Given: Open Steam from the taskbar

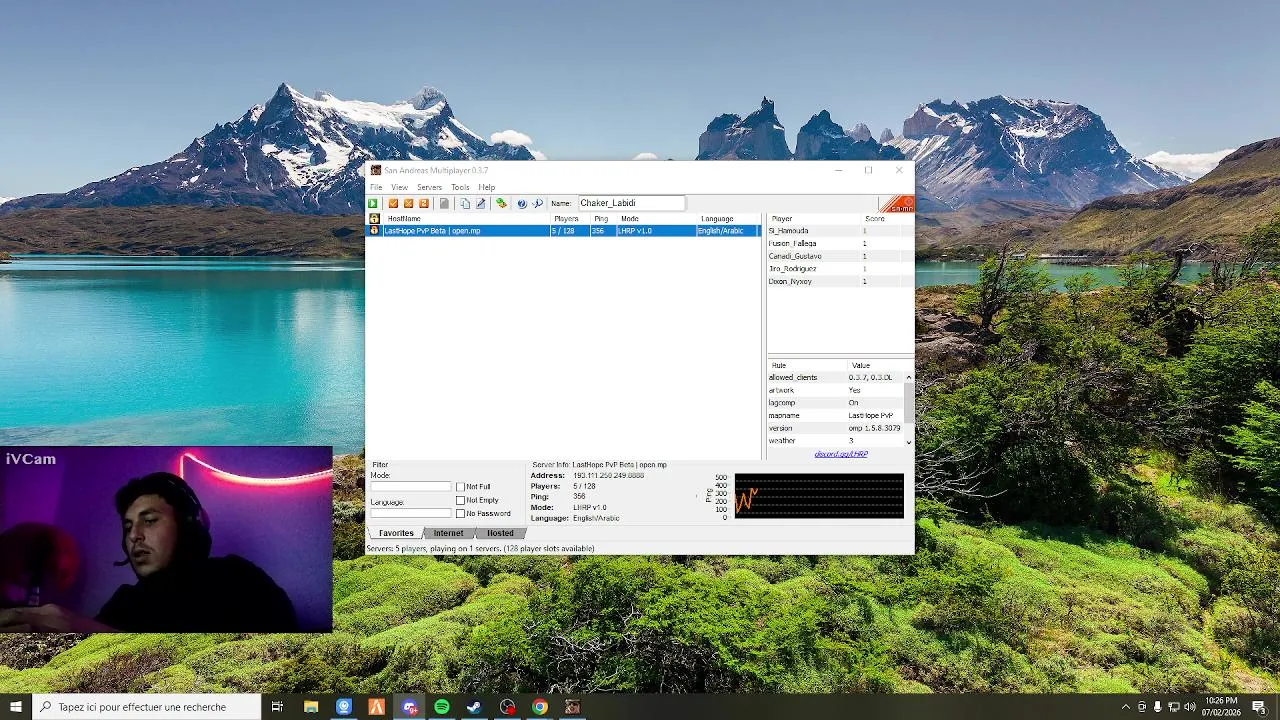Looking at the screenshot, I should point(474,707).
